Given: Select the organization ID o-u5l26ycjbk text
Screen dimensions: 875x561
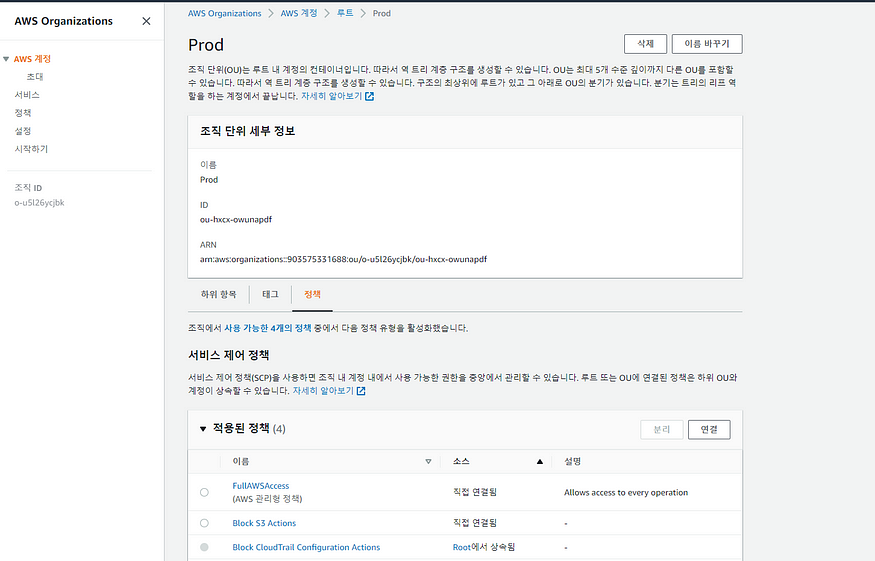Looking at the screenshot, I should (40, 203).
